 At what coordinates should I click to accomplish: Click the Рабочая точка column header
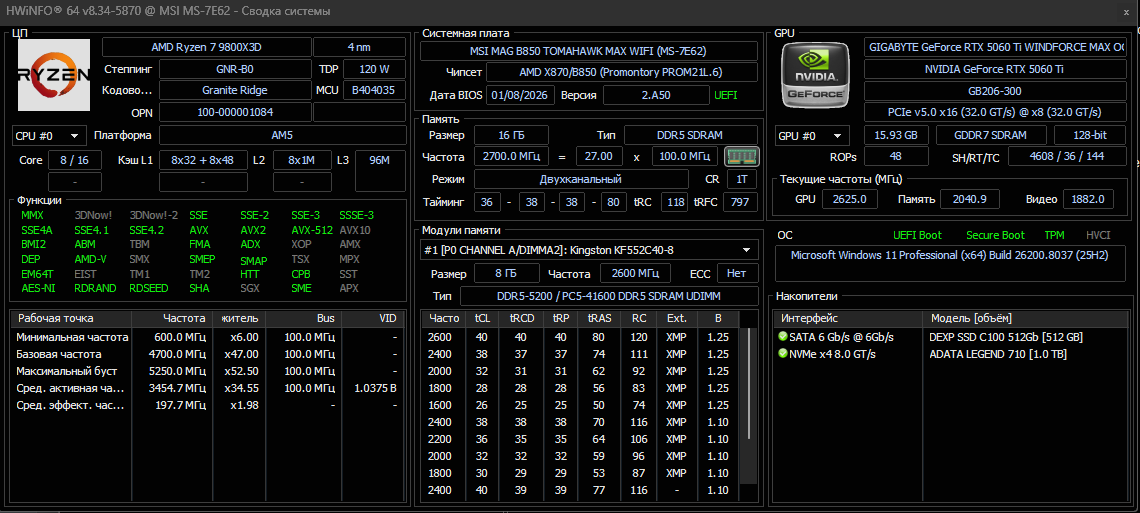[71, 318]
